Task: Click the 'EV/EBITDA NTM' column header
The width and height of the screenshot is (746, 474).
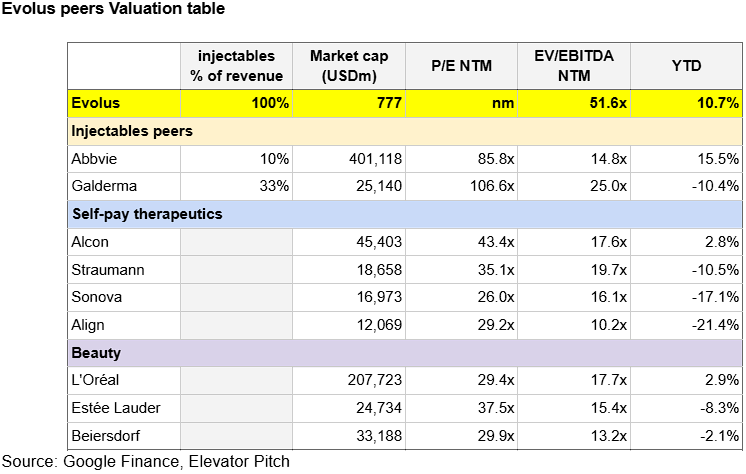Action: tap(574, 66)
